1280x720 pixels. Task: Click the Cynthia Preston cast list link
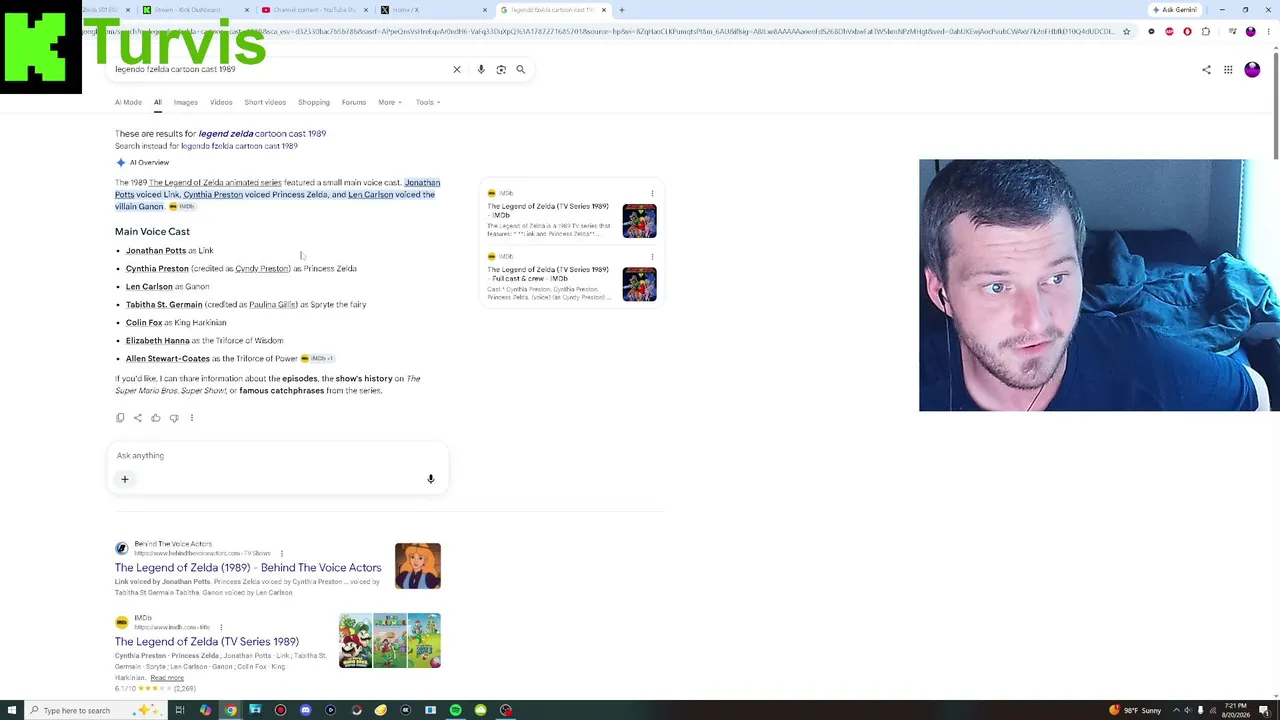click(157, 269)
